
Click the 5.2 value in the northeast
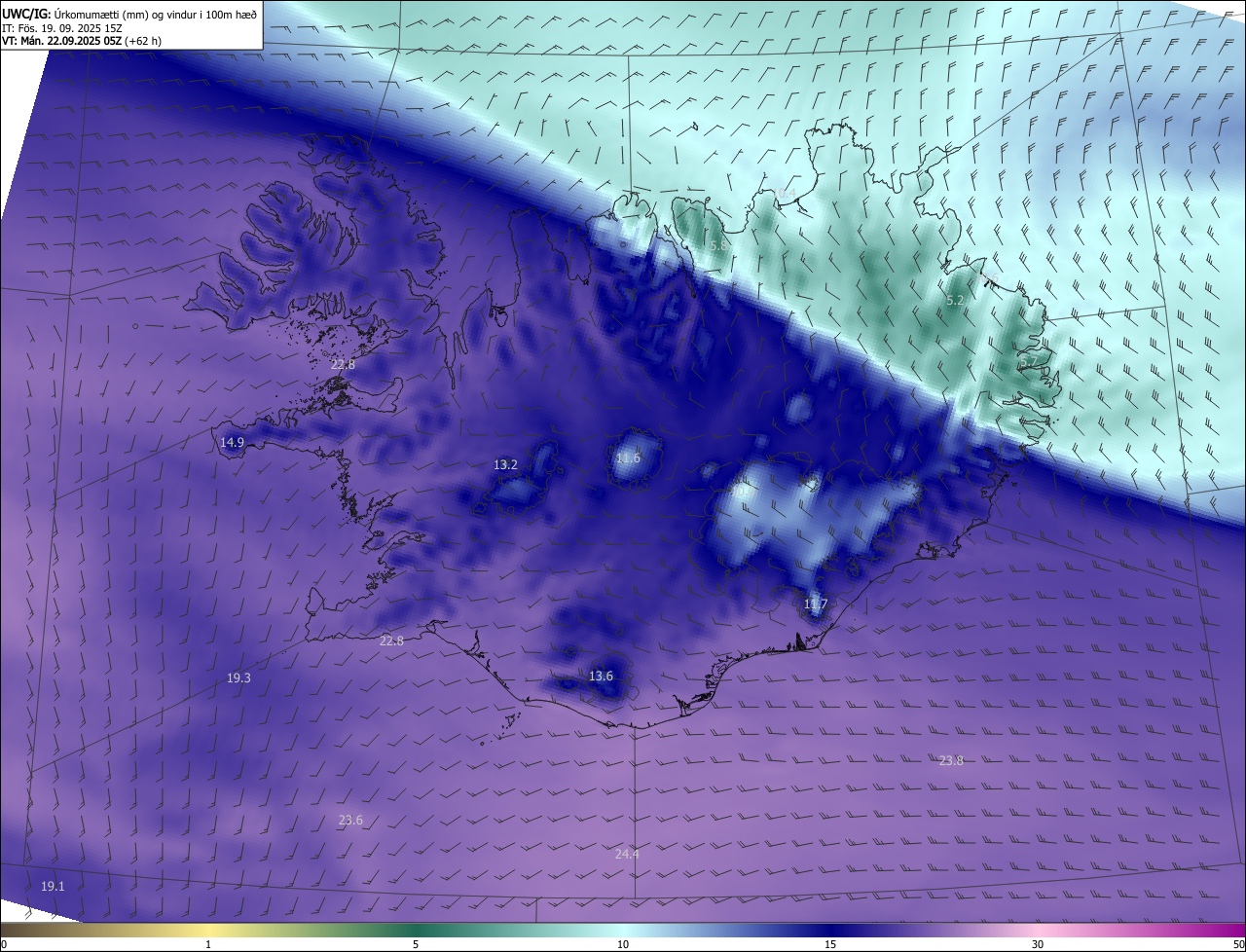click(955, 301)
